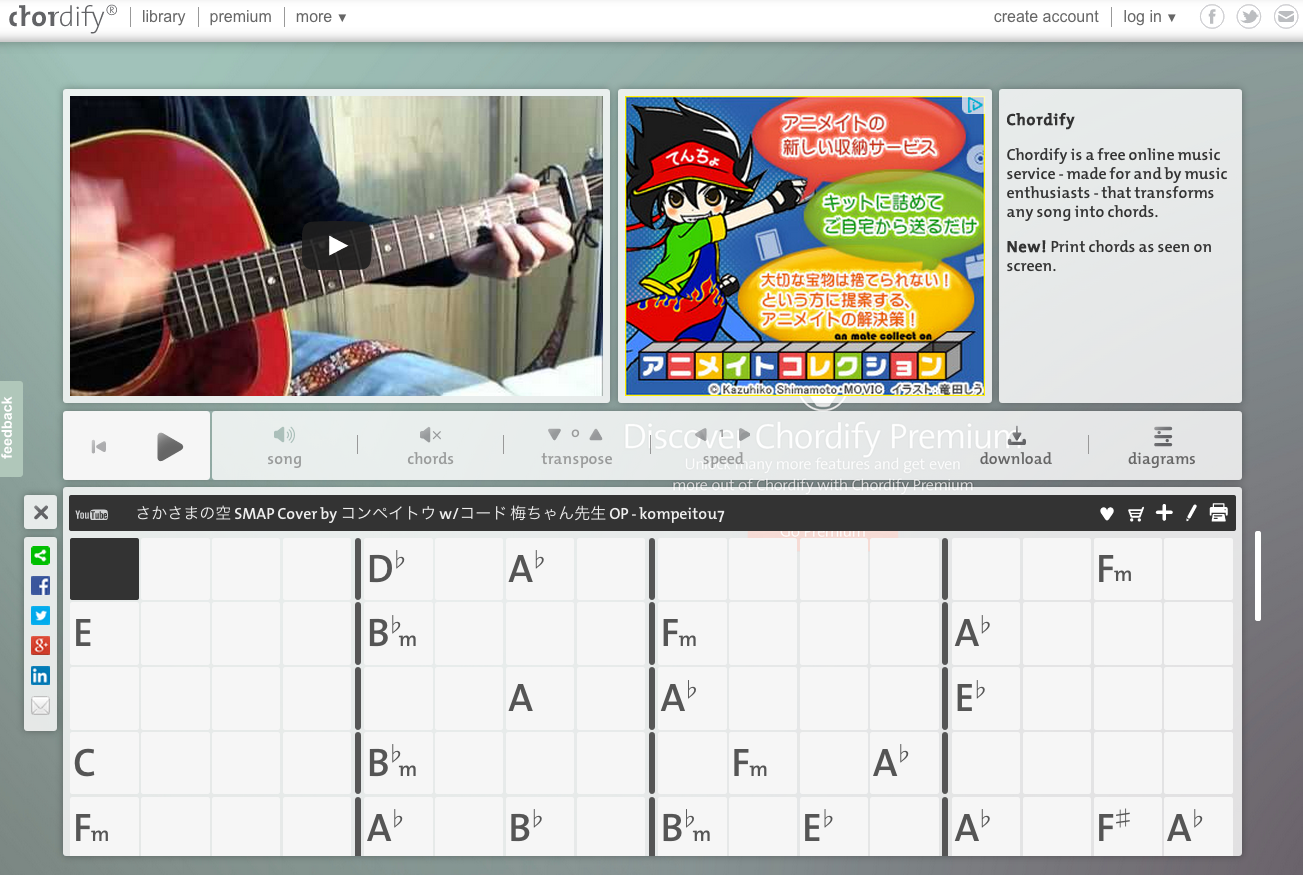Click the shopping cart icon

(1136, 514)
